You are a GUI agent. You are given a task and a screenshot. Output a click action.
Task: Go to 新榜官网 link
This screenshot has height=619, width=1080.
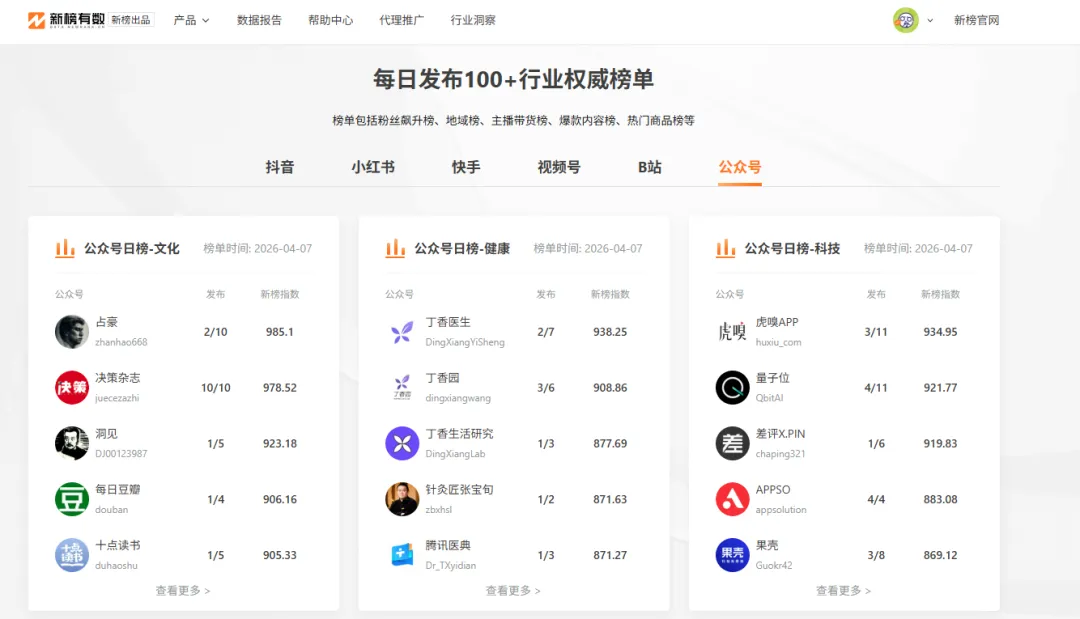click(x=976, y=20)
